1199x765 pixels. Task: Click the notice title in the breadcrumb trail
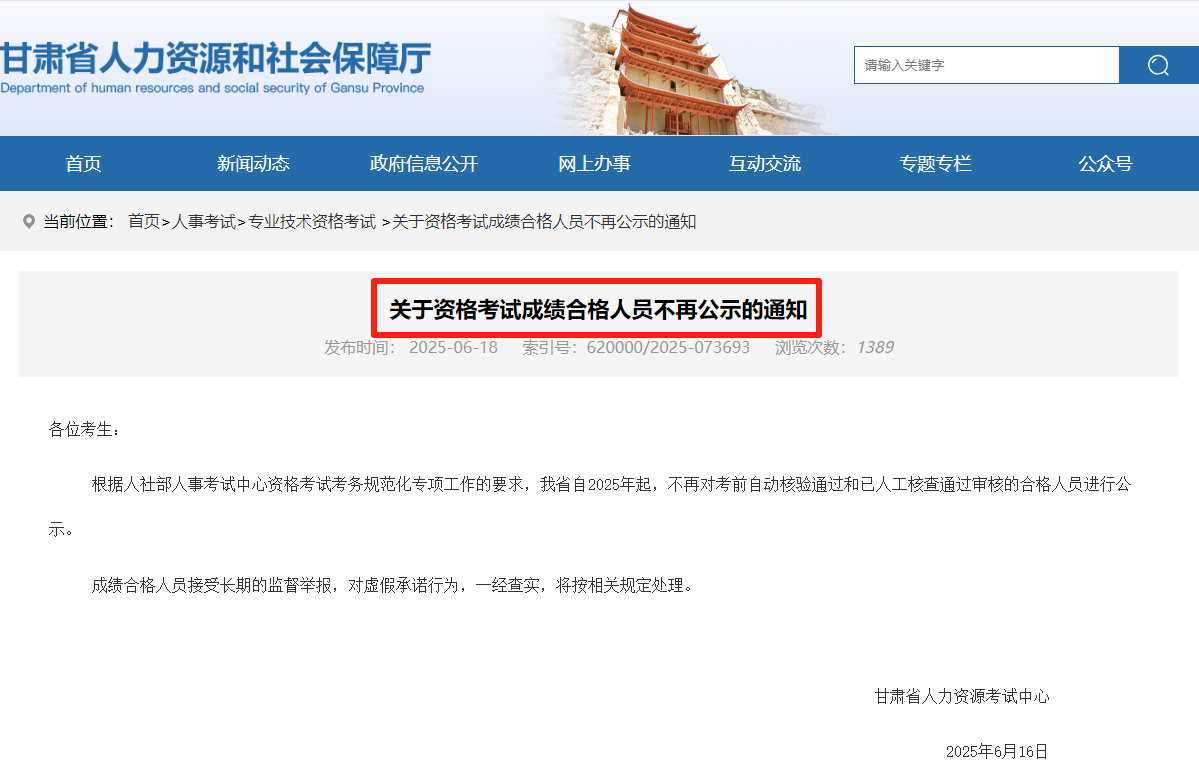[x=544, y=221]
